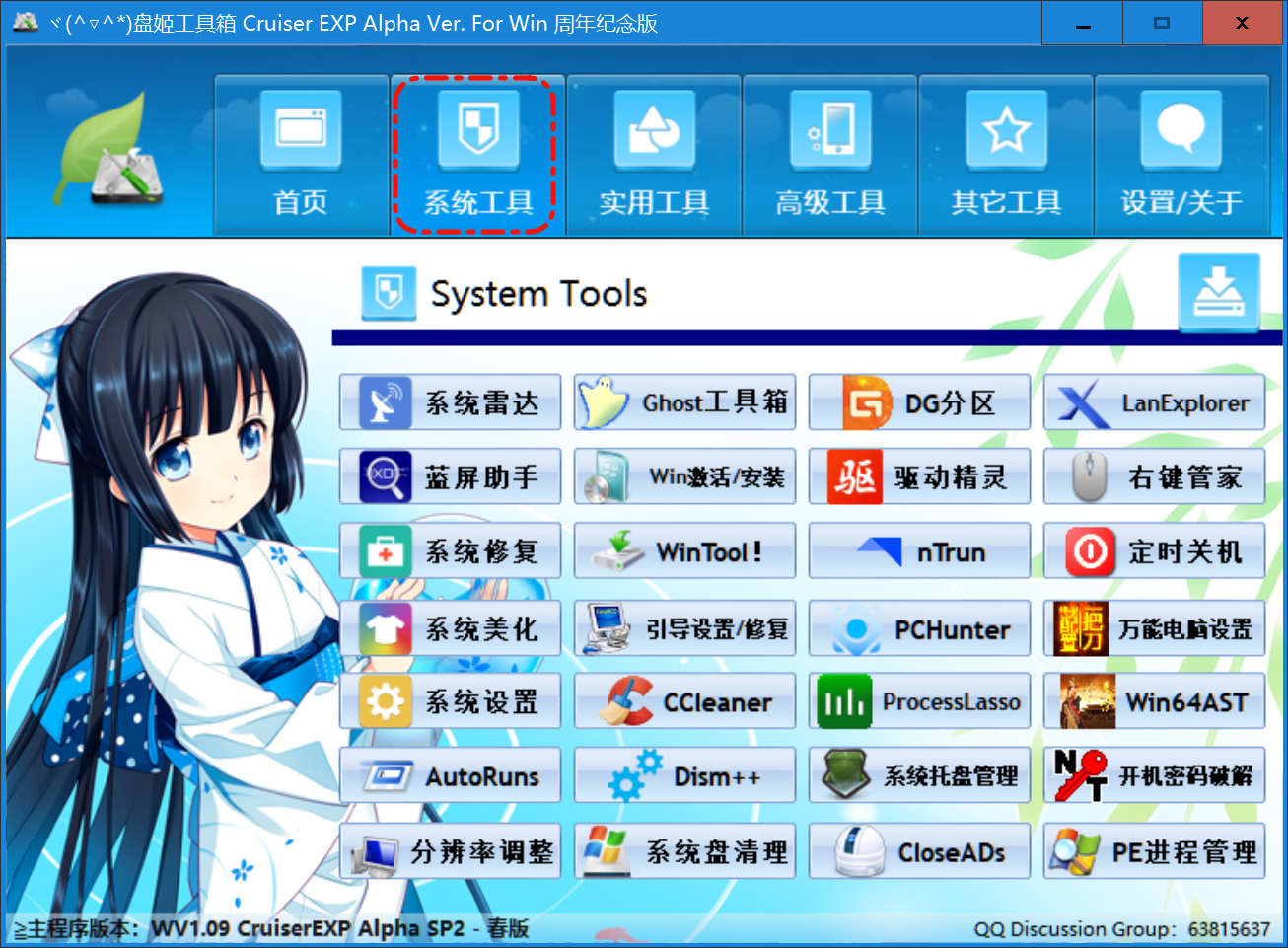This screenshot has height=948, width=1288.
Task: Click the System Tools heading text
Action: [538, 294]
